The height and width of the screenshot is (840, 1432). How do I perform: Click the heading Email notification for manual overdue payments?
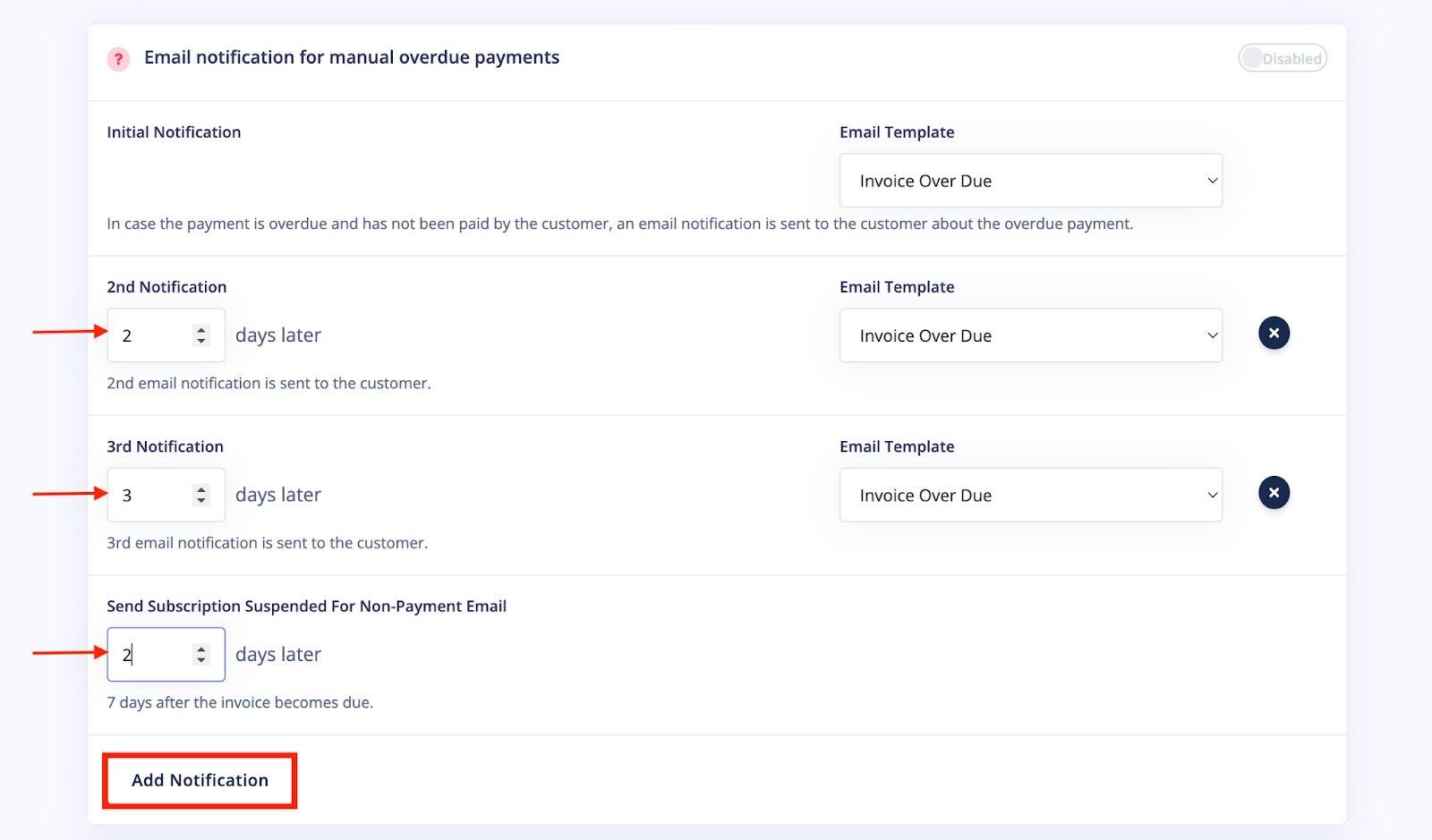click(x=352, y=57)
